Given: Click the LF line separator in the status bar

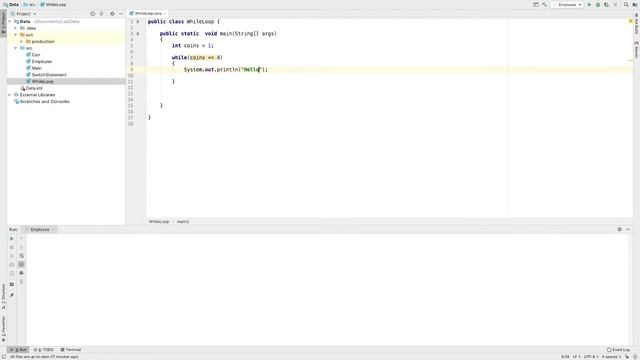Looking at the screenshot, I should pyautogui.click(x=576, y=357).
